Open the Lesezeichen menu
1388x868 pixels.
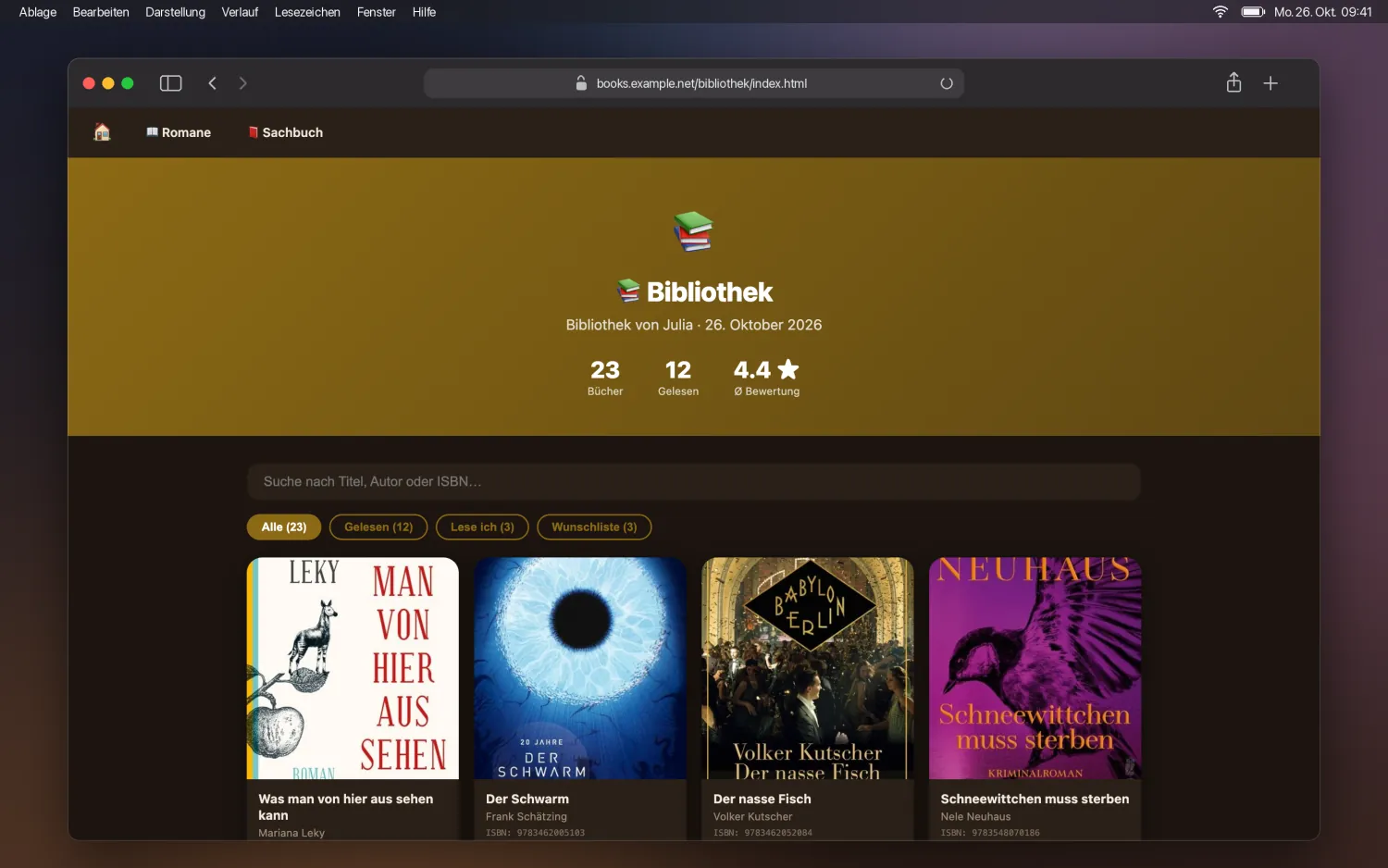point(307,12)
